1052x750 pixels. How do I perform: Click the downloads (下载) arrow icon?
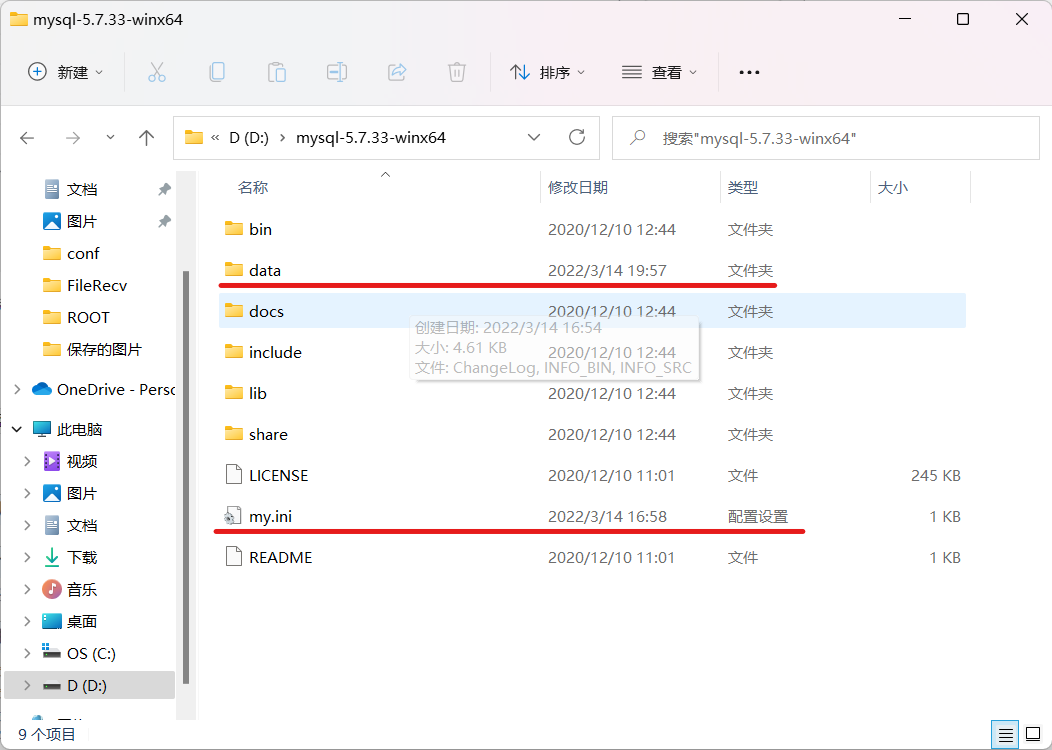coord(52,557)
